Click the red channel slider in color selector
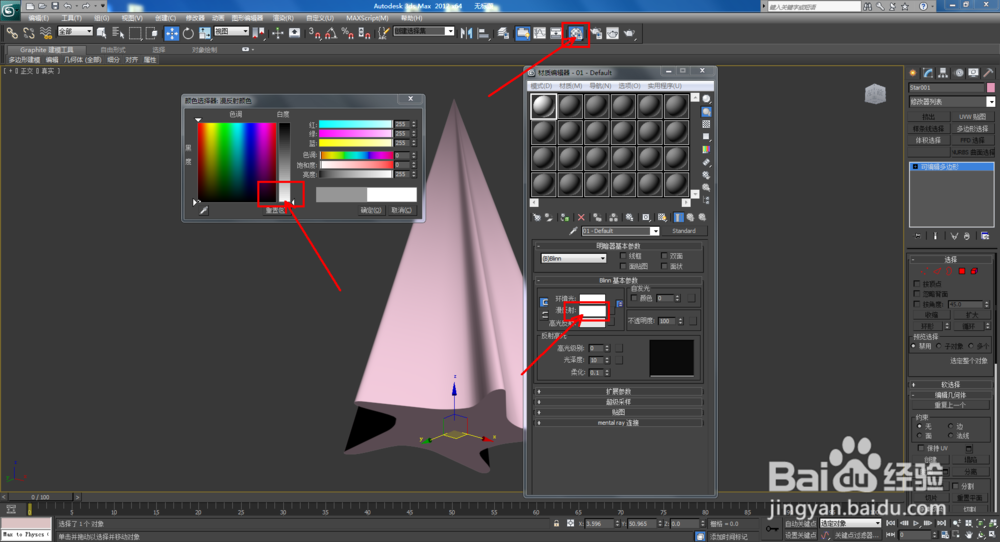 (355, 124)
